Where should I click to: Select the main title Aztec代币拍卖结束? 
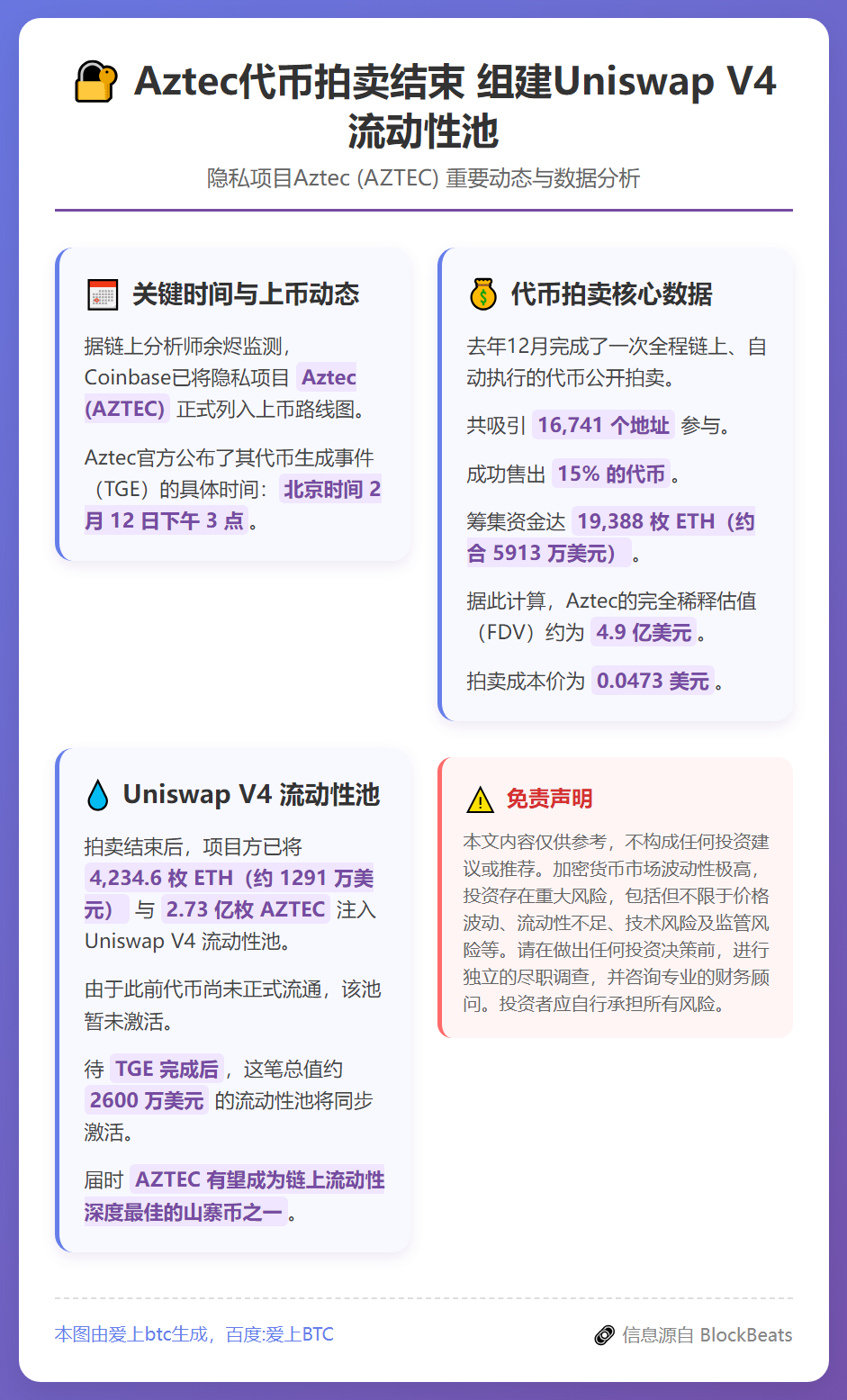[x=299, y=82]
